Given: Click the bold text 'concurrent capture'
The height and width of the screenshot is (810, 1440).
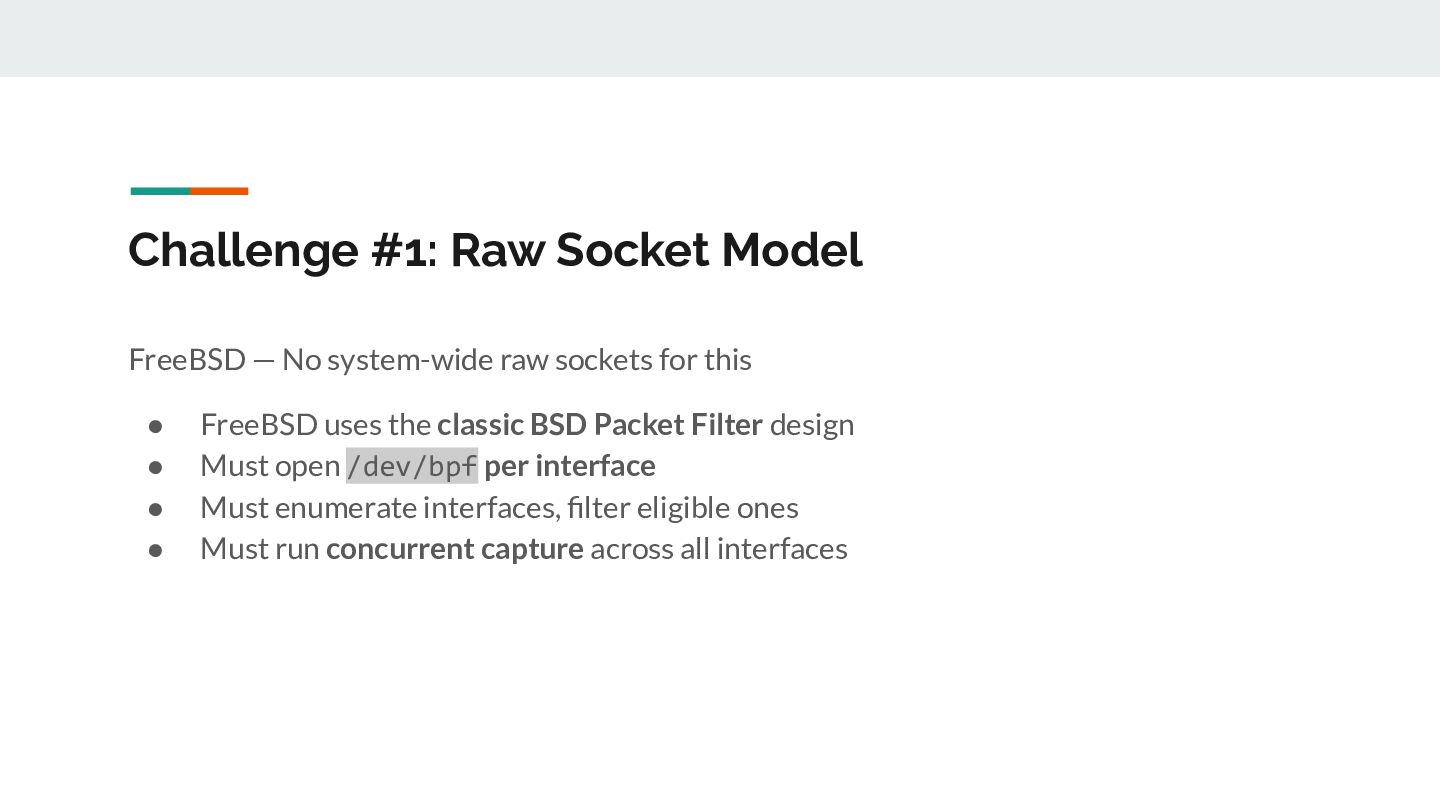Looking at the screenshot, I should tap(455, 549).
